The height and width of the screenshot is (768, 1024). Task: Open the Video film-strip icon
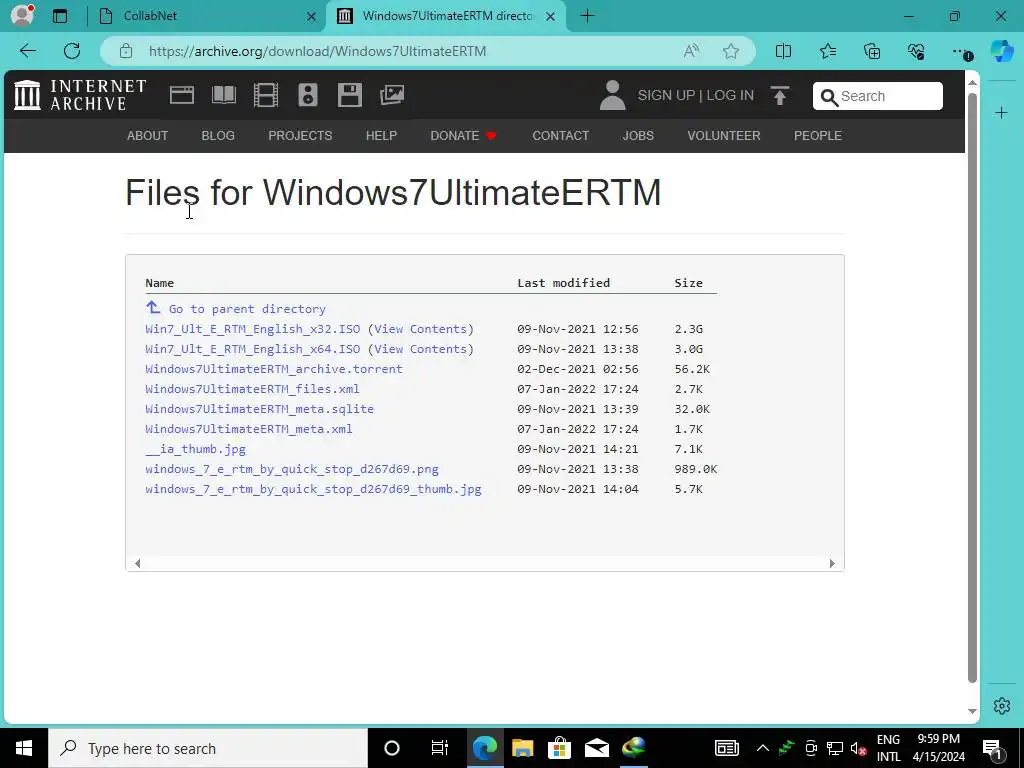click(266, 95)
